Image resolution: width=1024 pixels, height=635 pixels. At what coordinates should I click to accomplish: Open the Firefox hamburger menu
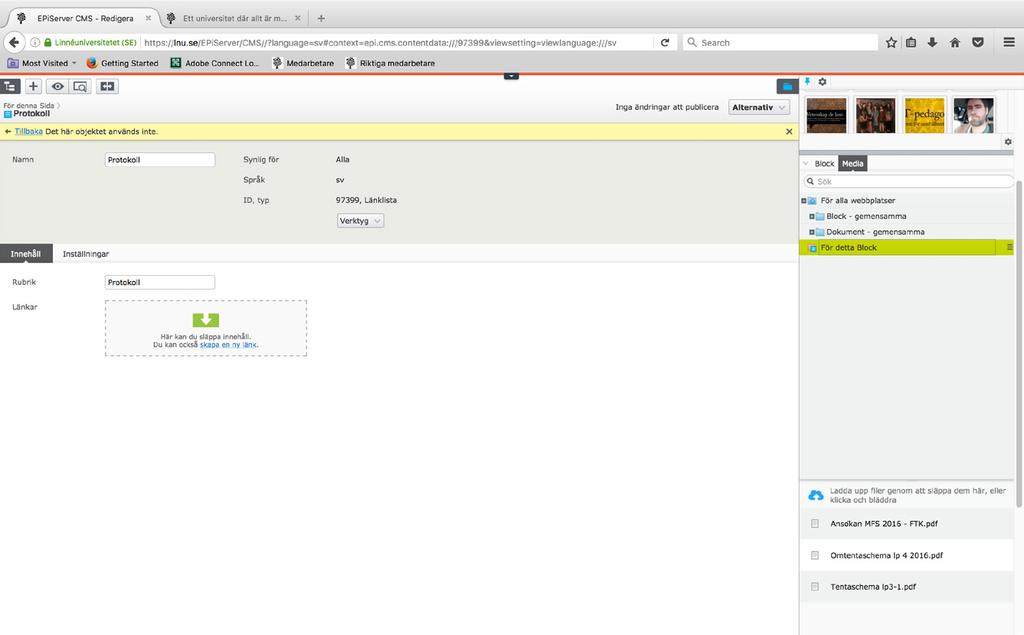[1009, 42]
